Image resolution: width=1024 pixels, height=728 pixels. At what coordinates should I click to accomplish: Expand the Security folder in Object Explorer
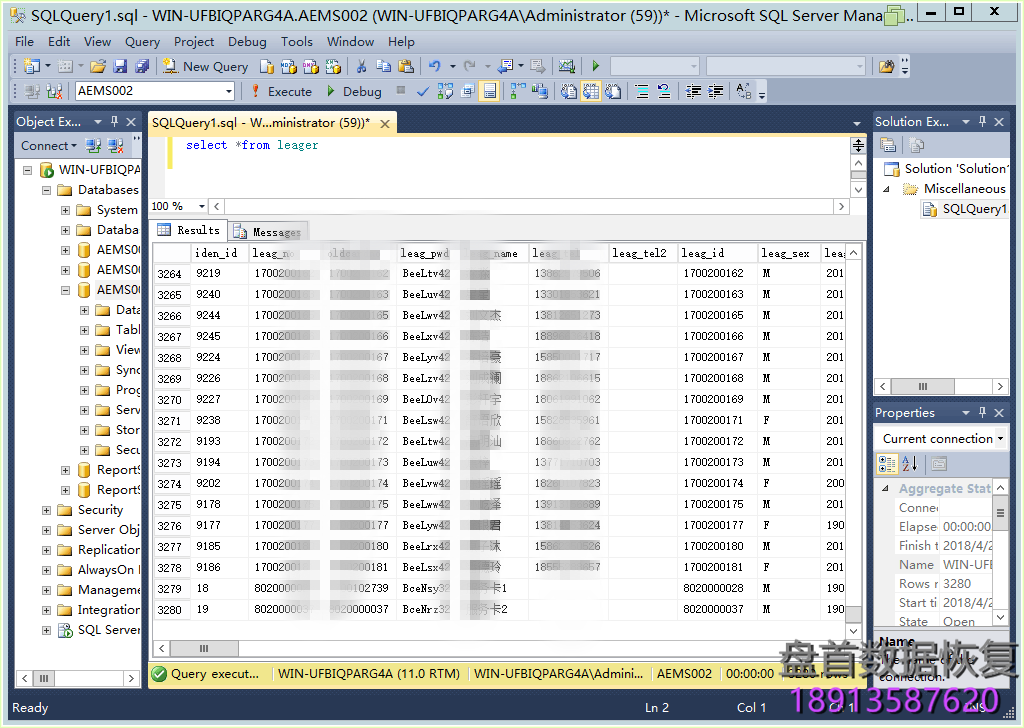[45, 510]
